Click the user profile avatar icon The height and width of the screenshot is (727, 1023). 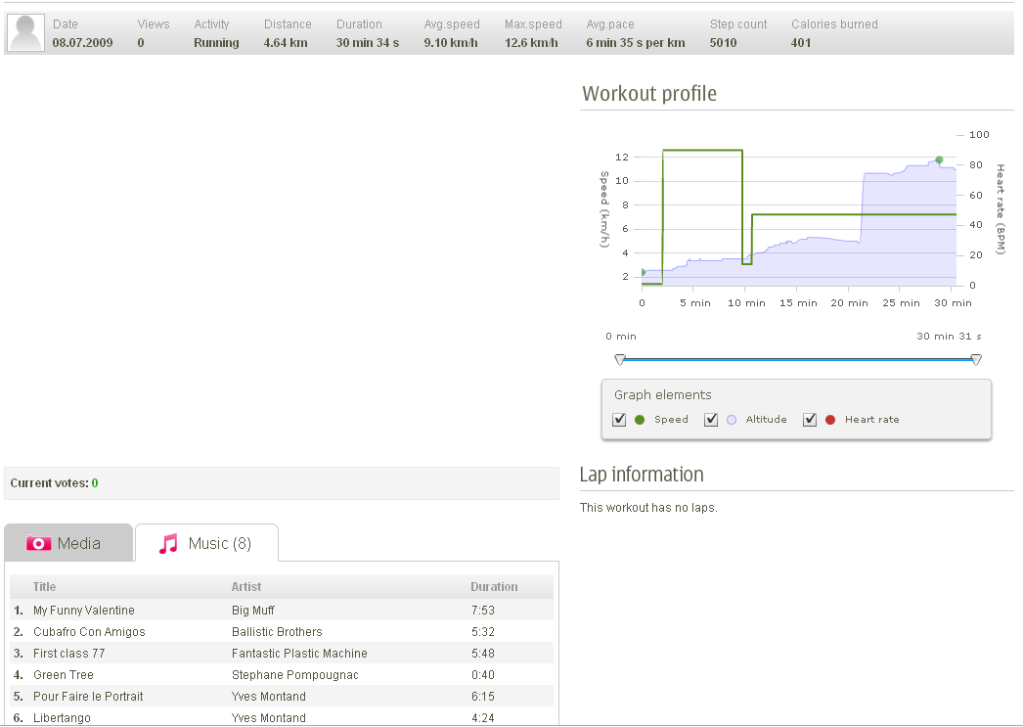click(x=26, y=33)
